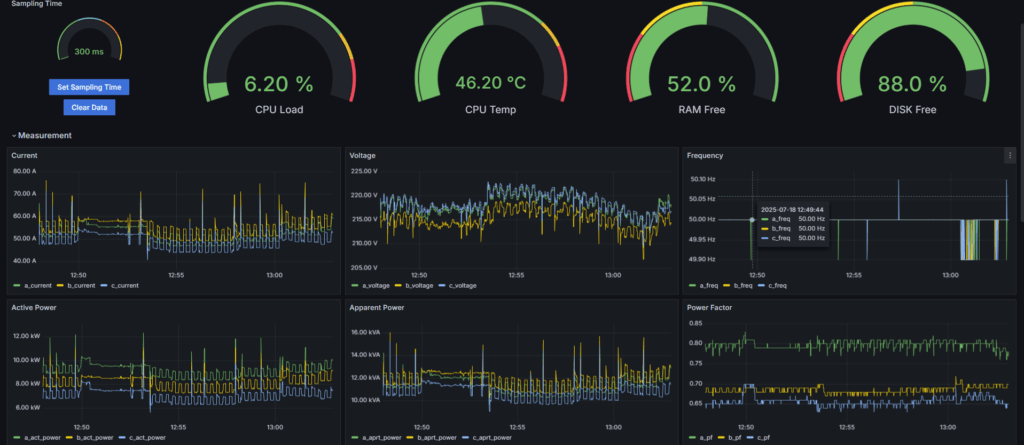Image resolution: width=1024 pixels, height=445 pixels.
Task: Click the 300 ms sampling time gauge
Action: (89, 45)
